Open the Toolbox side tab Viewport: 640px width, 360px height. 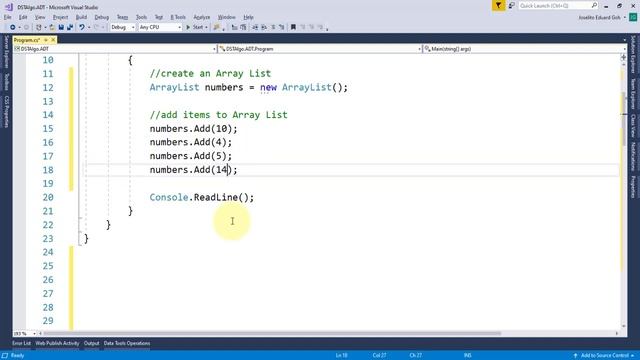pyautogui.click(x=6, y=82)
